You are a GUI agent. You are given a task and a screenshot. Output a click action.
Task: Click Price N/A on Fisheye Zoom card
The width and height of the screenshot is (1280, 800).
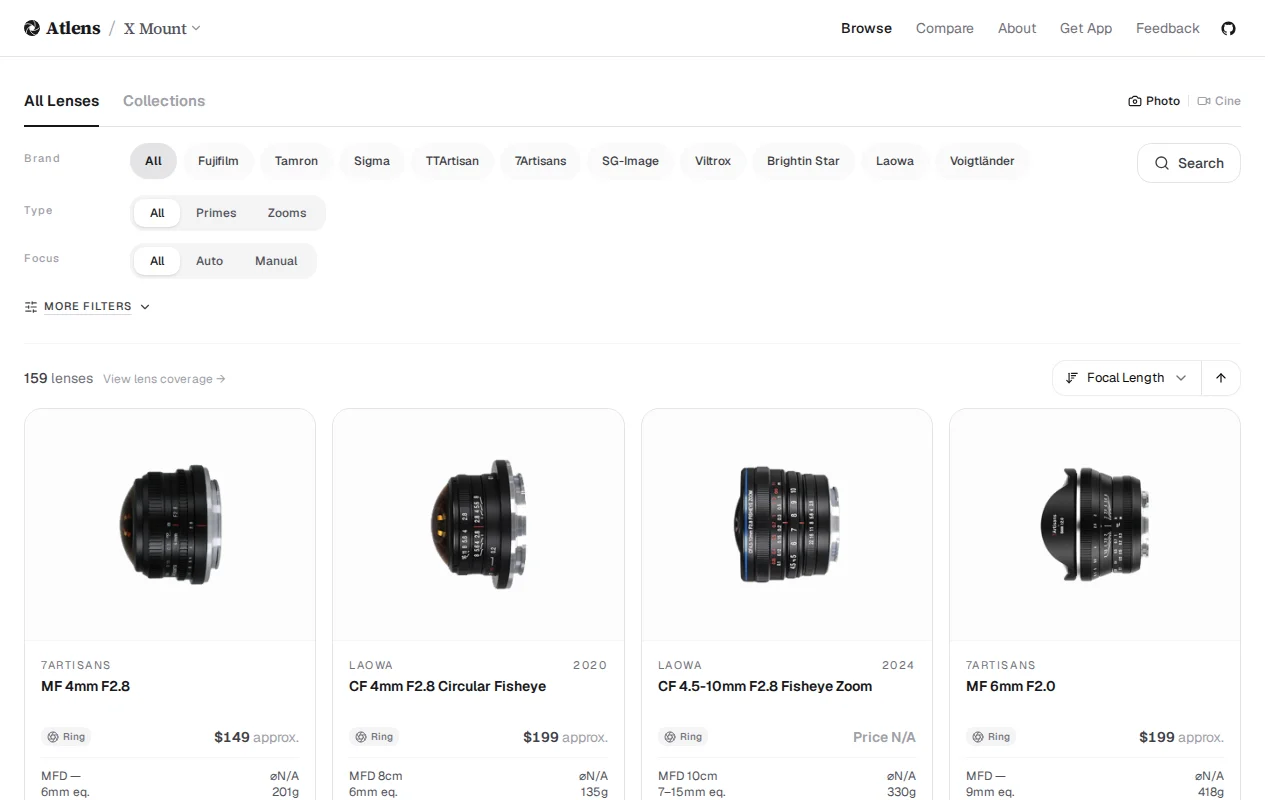click(x=884, y=737)
